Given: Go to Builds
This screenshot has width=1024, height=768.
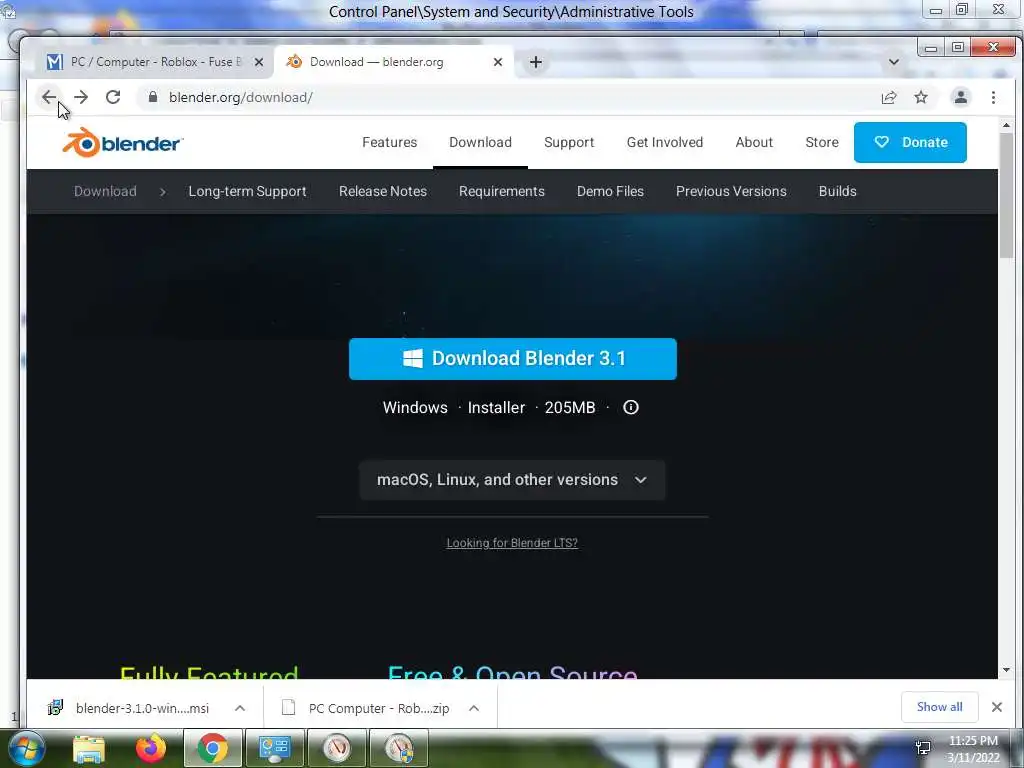Looking at the screenshot, I should pyautogui.click(x=838, y=191).
